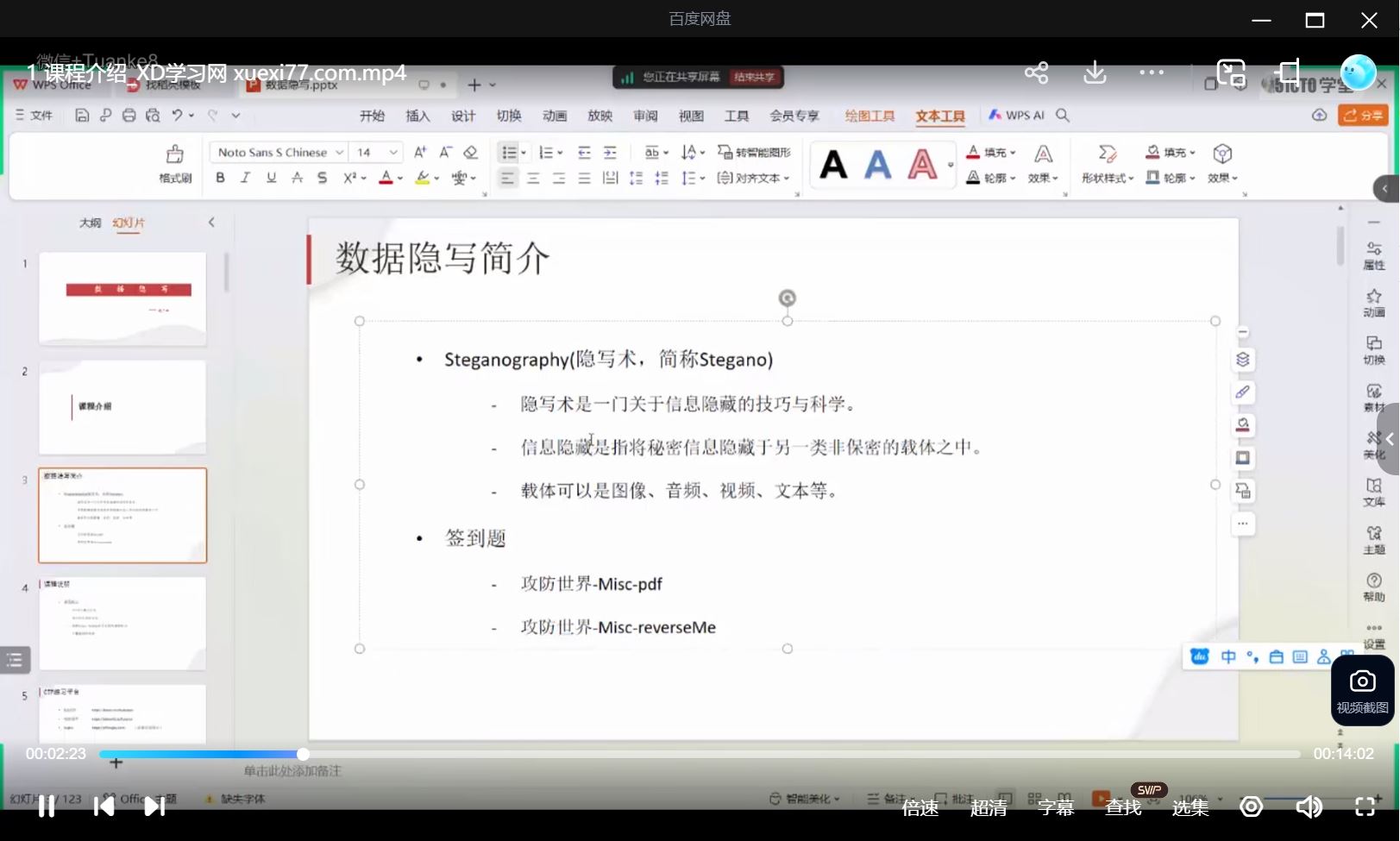The height and width of the screenshot is (841, 1400).
Task: Open the 动画 panel from the right sidebar
Action: tap(1373, 304)
